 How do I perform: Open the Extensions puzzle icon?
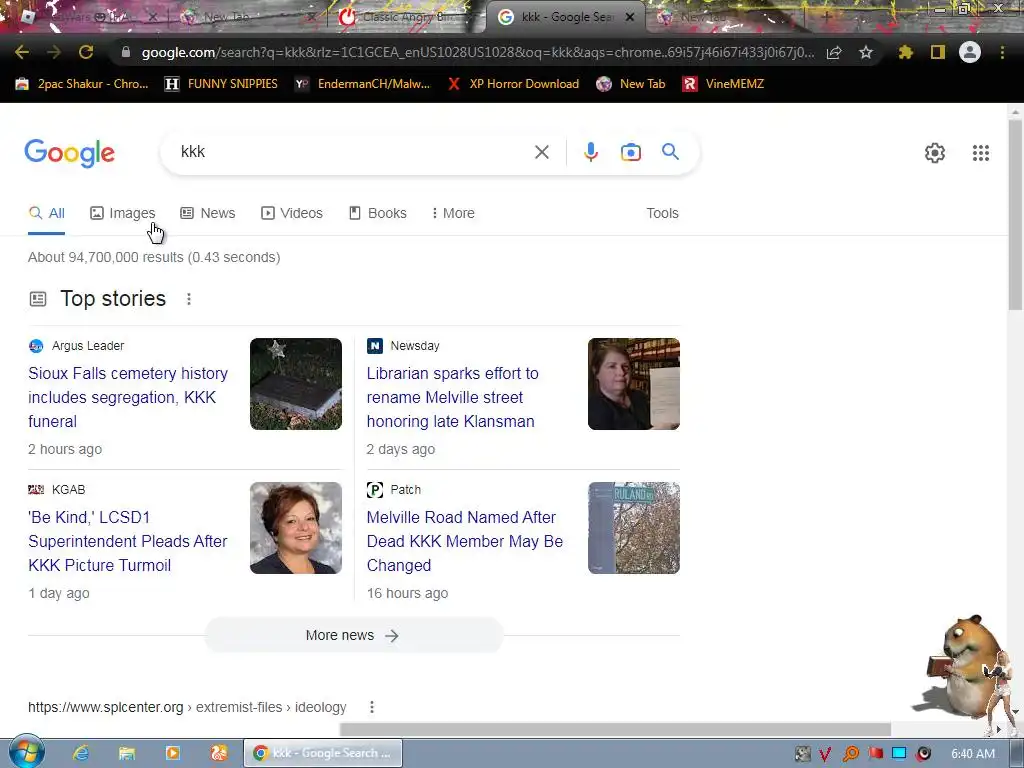pyautogui.click(x=906, y=52)
